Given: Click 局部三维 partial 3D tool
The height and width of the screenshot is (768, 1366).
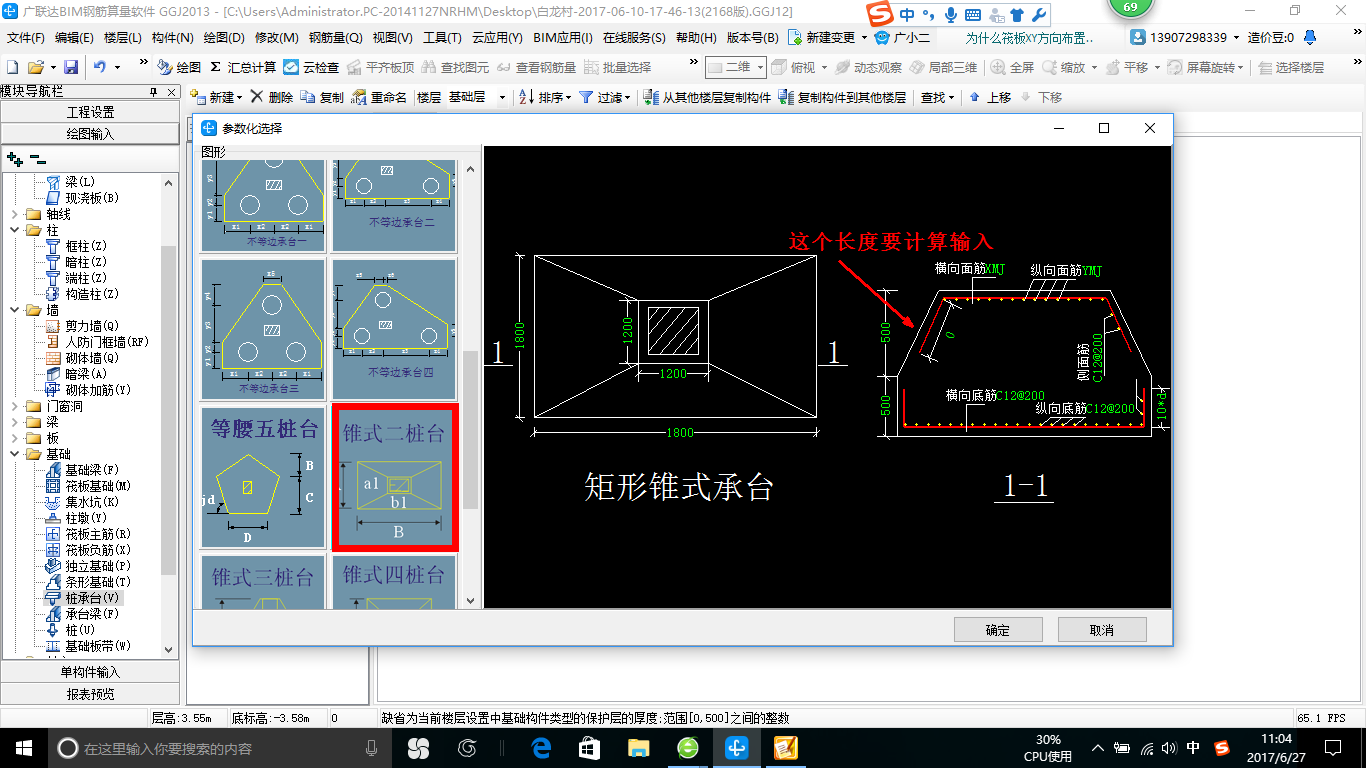Looking at the screenshot, I should (x=943, y=67).
